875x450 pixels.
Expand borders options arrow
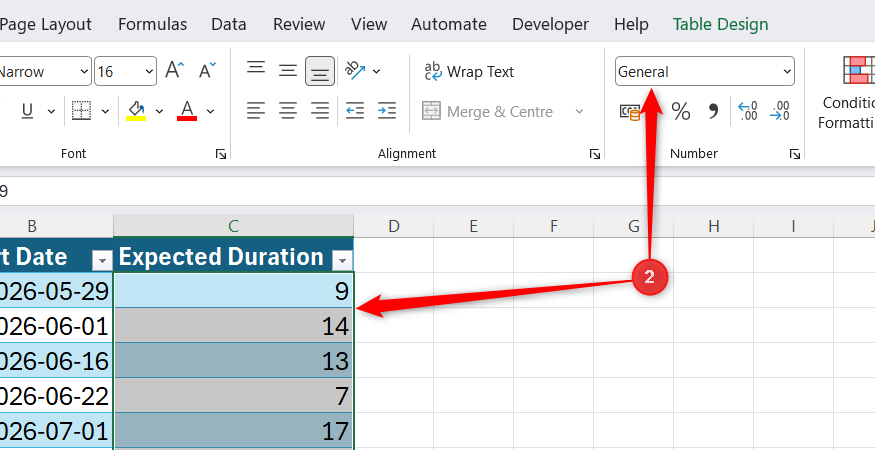105,111
